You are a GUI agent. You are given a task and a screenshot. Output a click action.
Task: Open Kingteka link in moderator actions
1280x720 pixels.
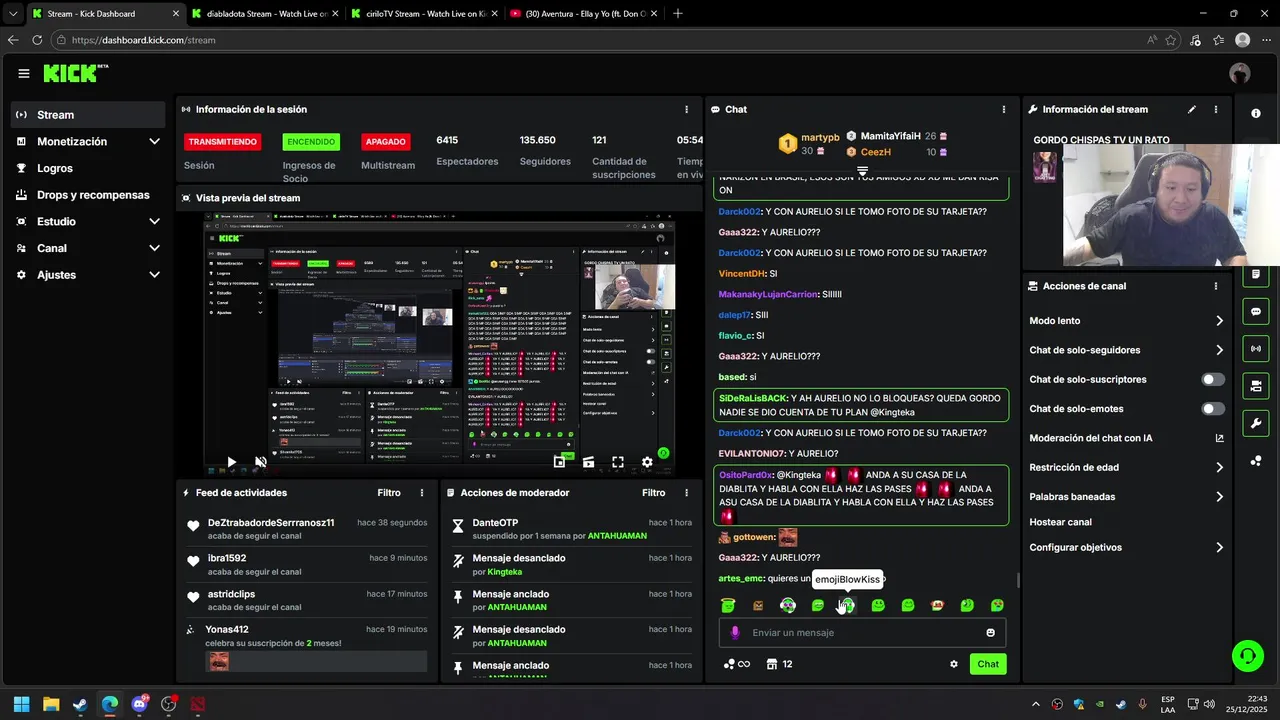tap(504, 572)
